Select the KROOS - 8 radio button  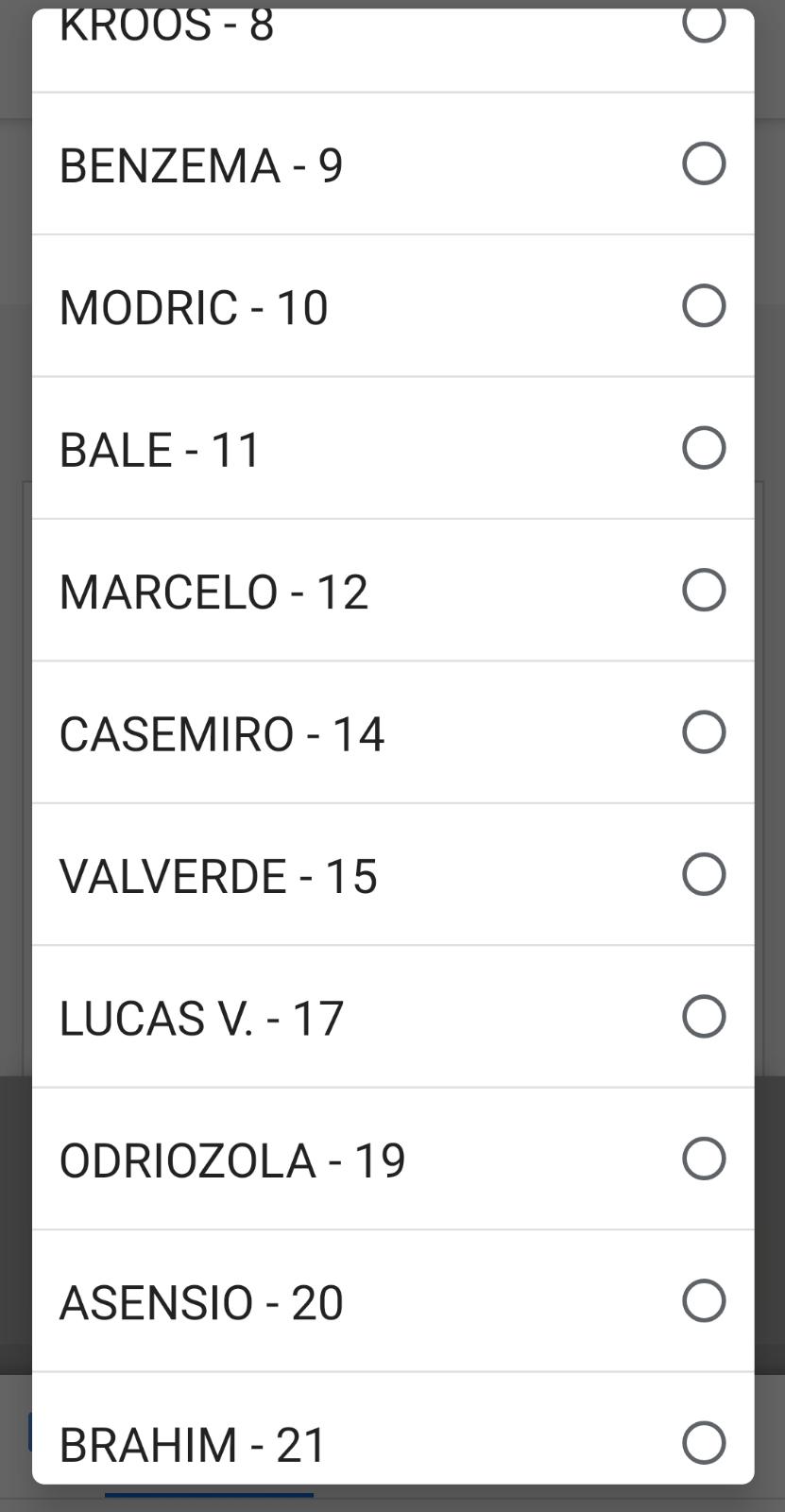pyautogui.click(x=704, y=25)
